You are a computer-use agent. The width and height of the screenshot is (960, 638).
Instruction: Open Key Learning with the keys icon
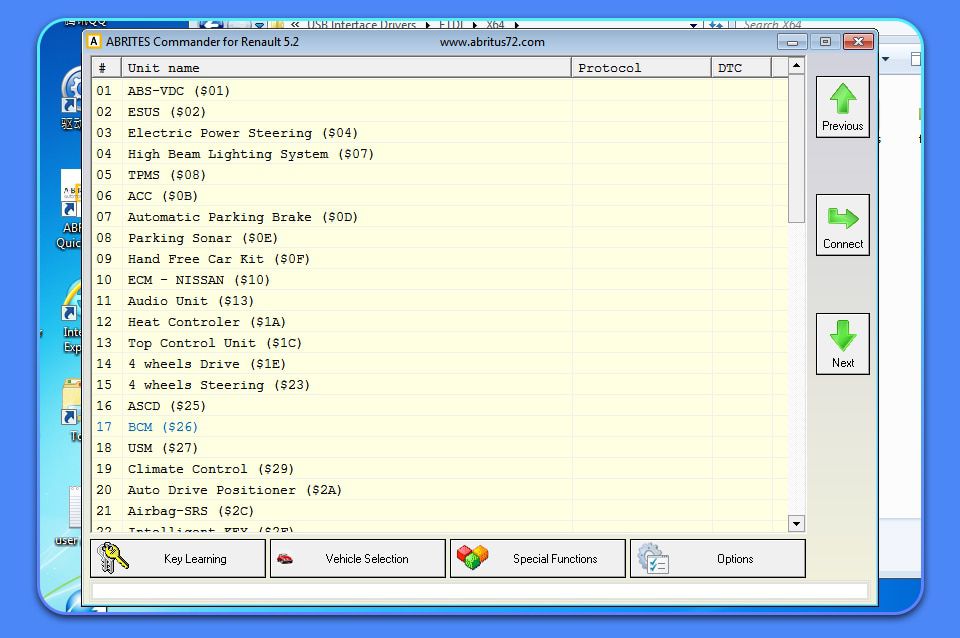(113, 558)
